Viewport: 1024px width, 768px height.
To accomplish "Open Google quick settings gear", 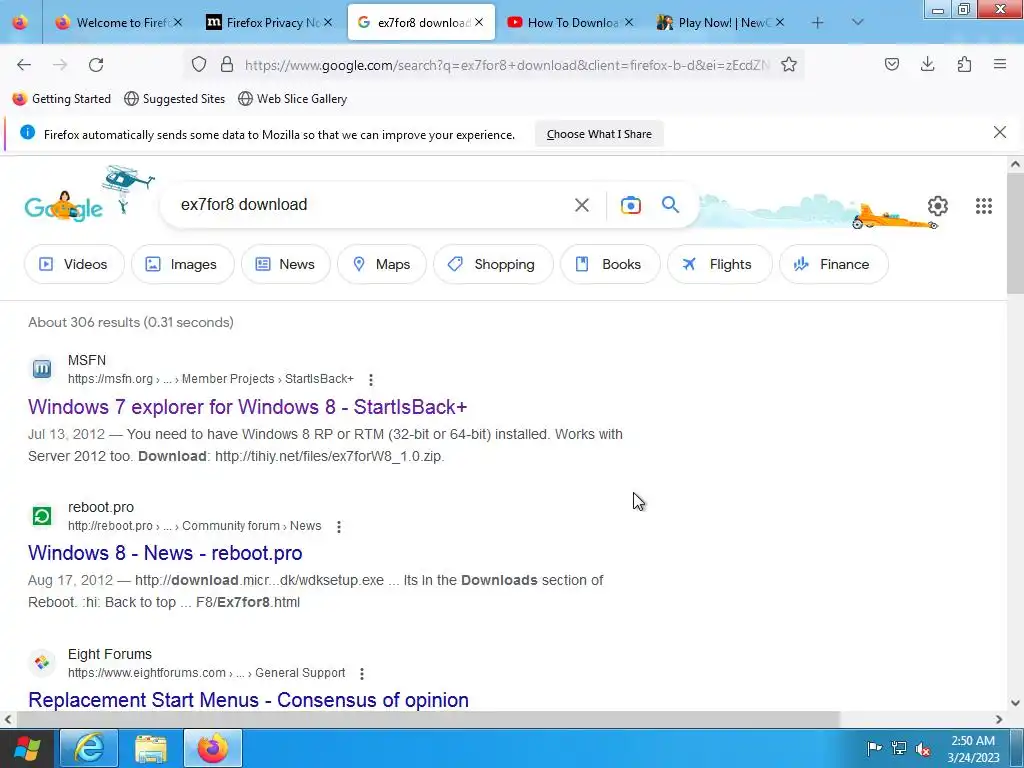I will click(938, 206).
